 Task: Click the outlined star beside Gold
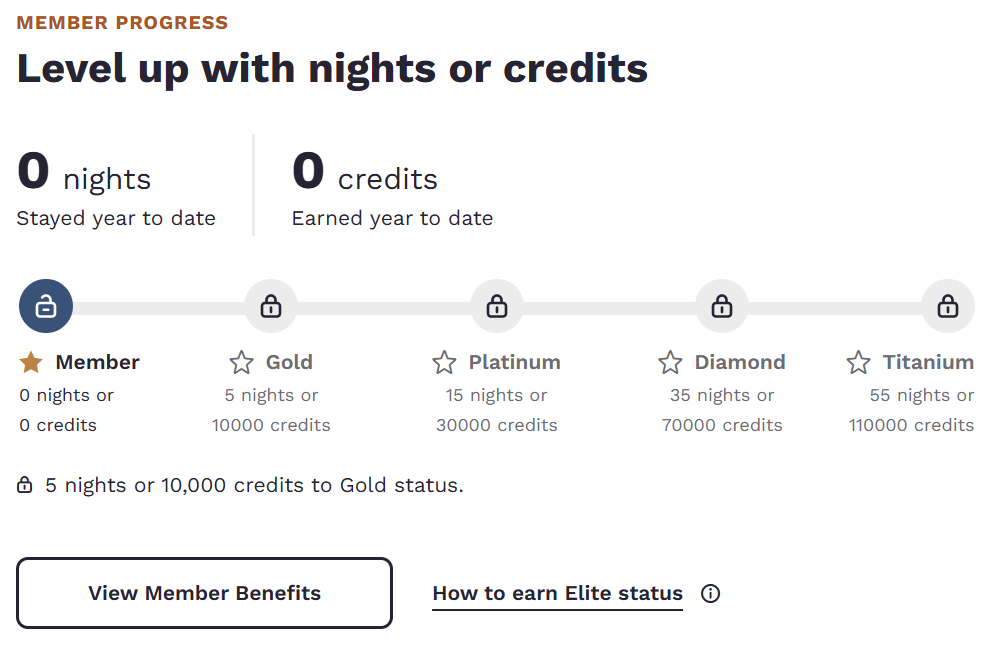click(241, 362)
